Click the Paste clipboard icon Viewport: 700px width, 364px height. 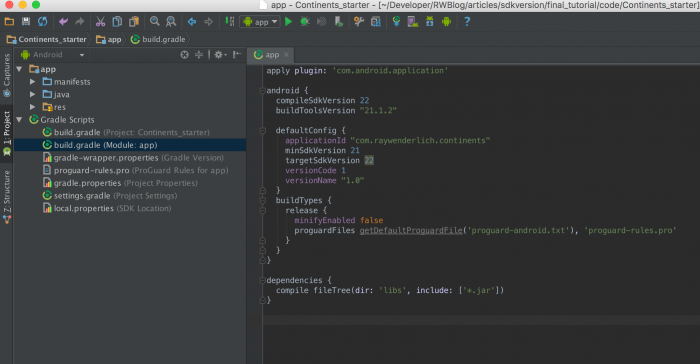point(133,21)
